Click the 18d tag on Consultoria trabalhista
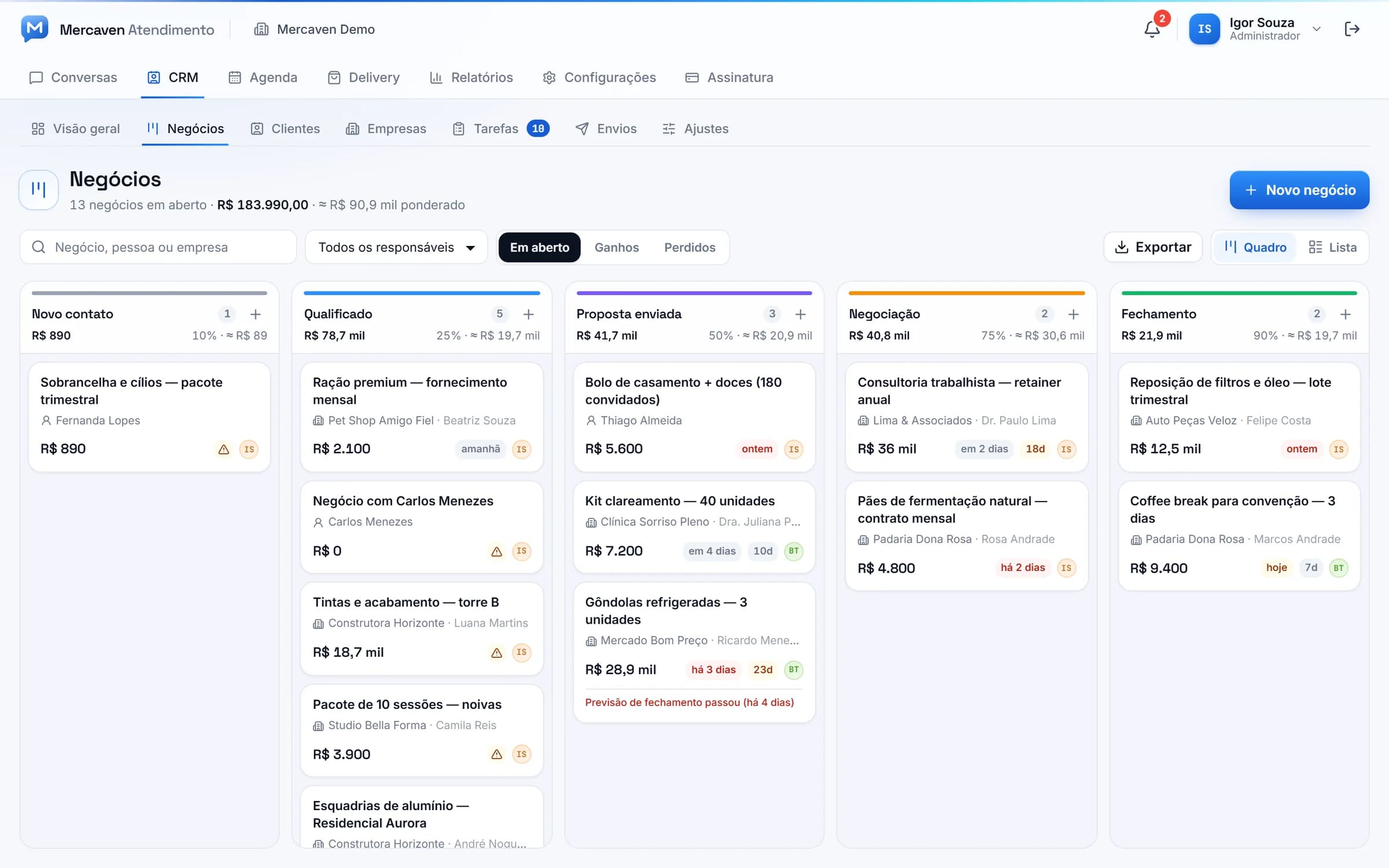Viewport: 1389px width, 868px height. point(1035,449)
